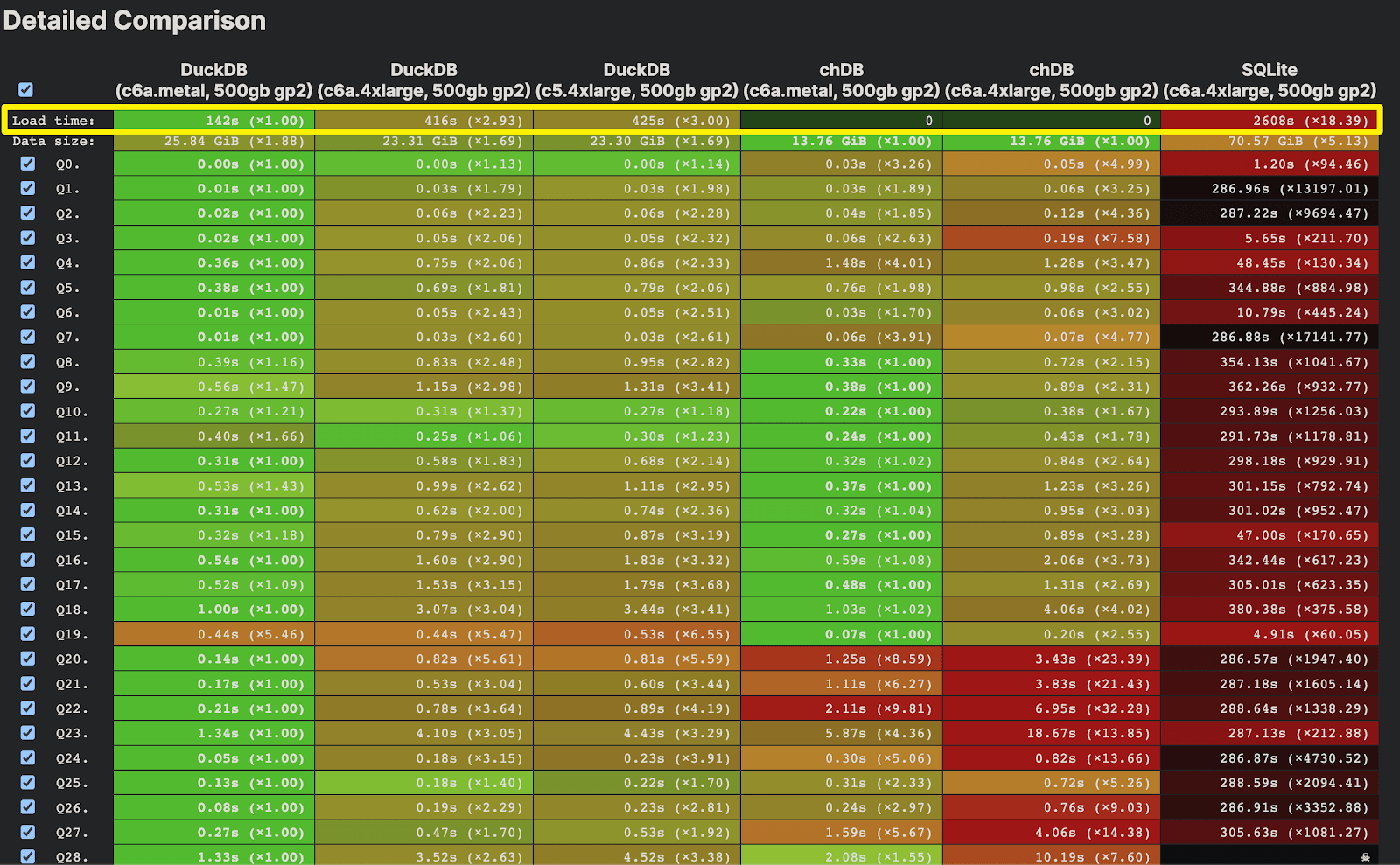The image size is (1400, 865).
Task: Toggle the Q28 query checkbox
Action: (x=28, y=856)
